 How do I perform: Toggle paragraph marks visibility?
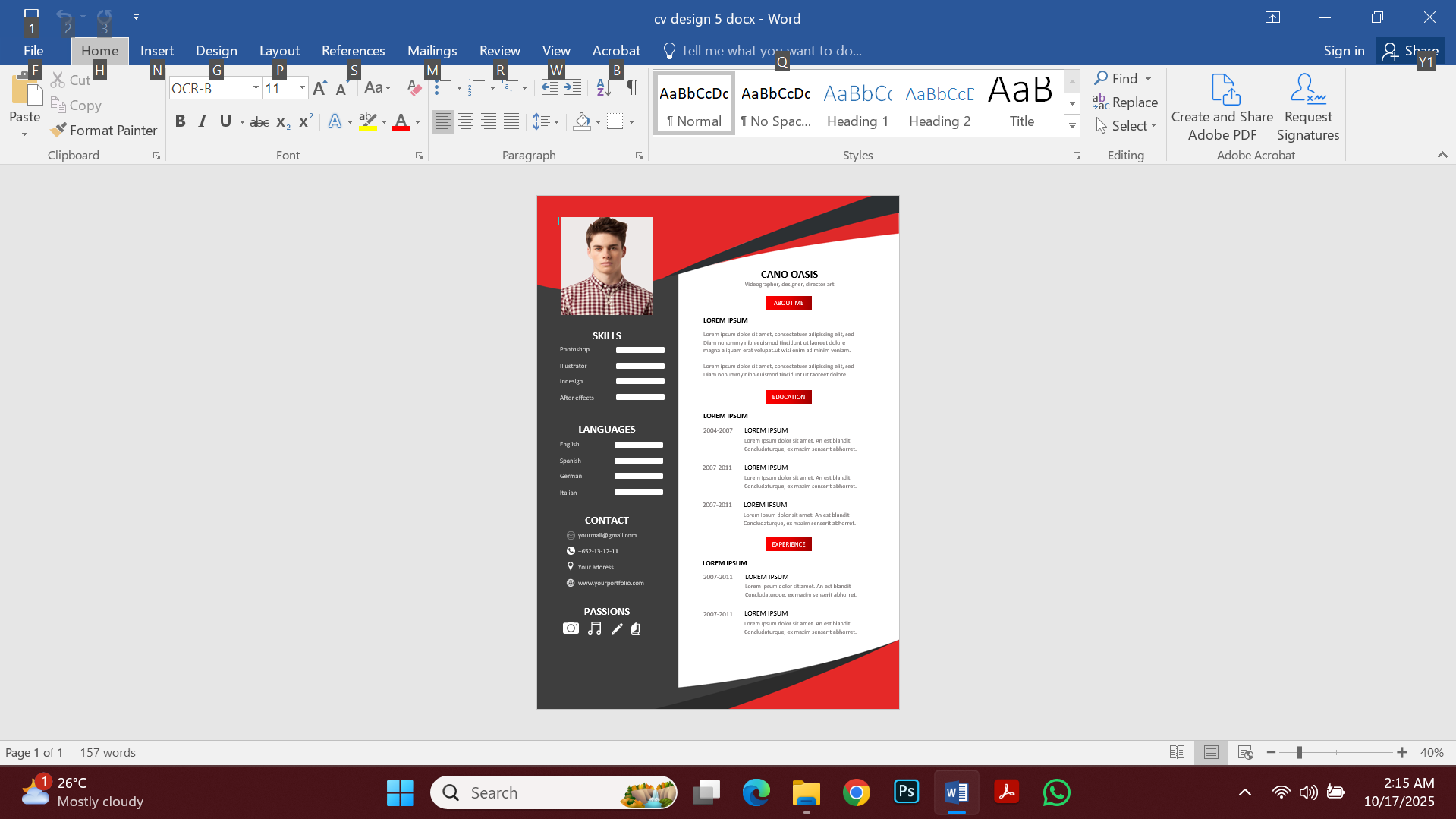tap(633, 87)
